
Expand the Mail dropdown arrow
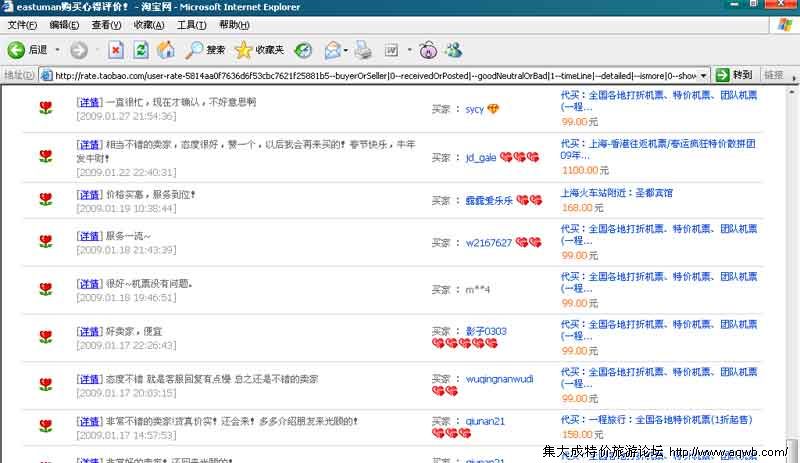click(345, 50)
